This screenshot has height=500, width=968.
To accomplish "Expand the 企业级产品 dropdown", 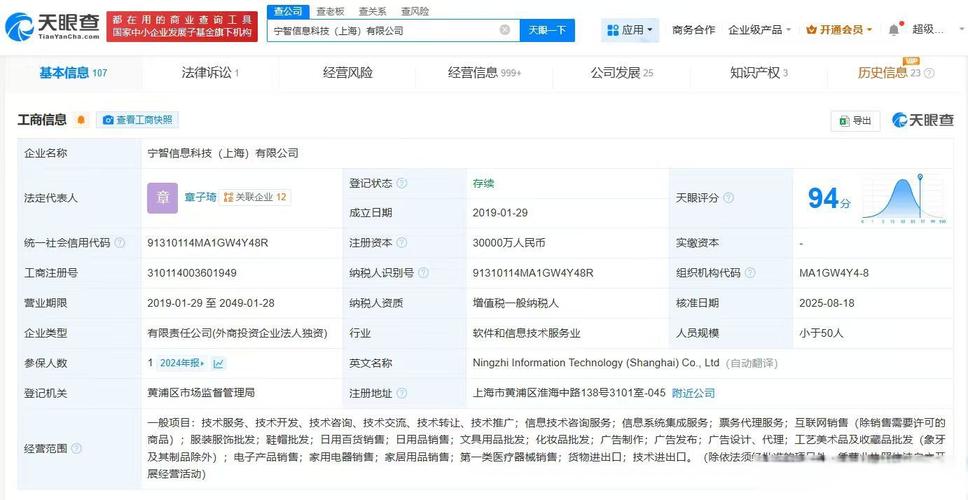I will pyautogui.click(x=759, y=30).
